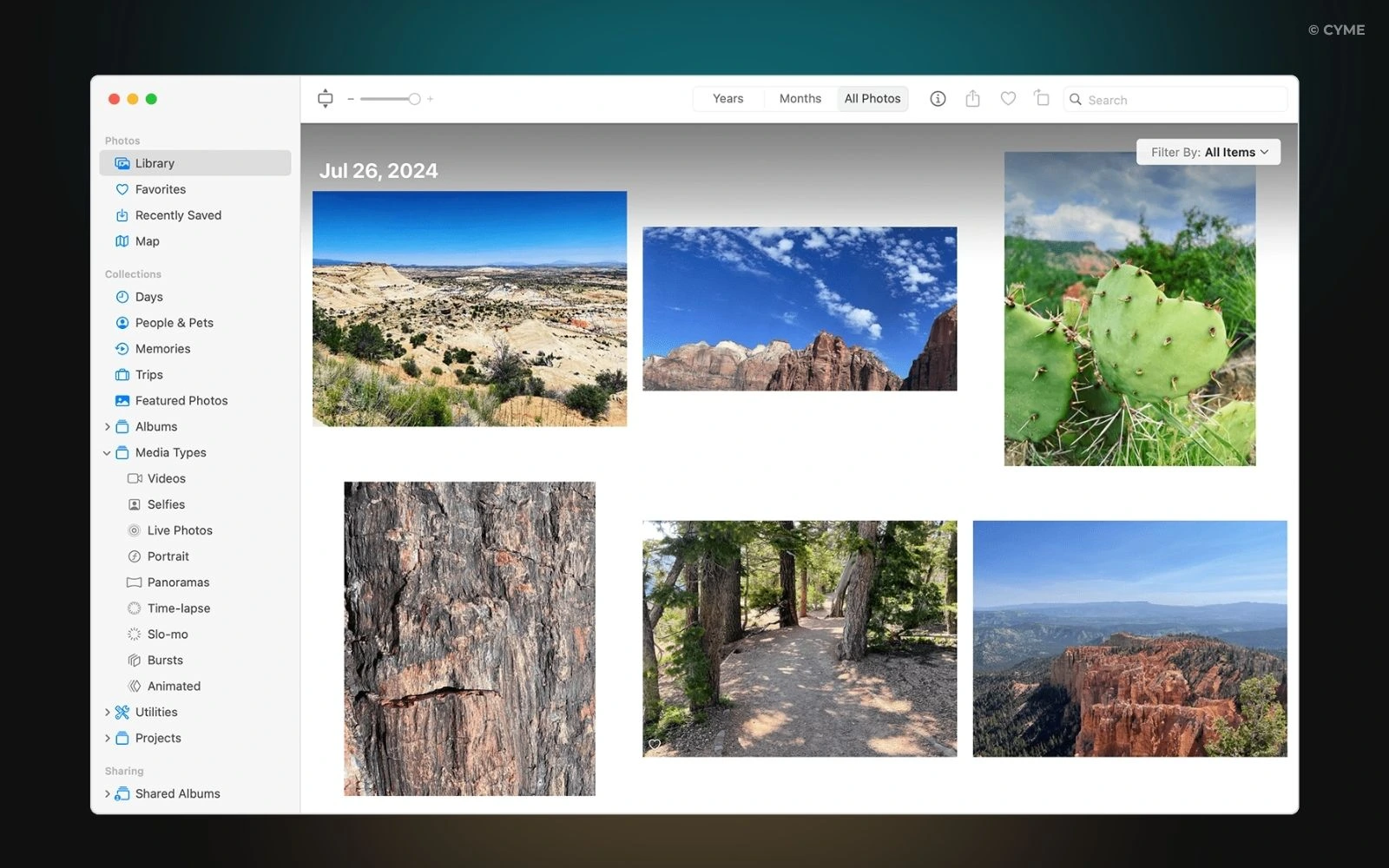Screen dimensions: 1389x868
Task: Open the Shared Albums label
Action: pos(178,794)
